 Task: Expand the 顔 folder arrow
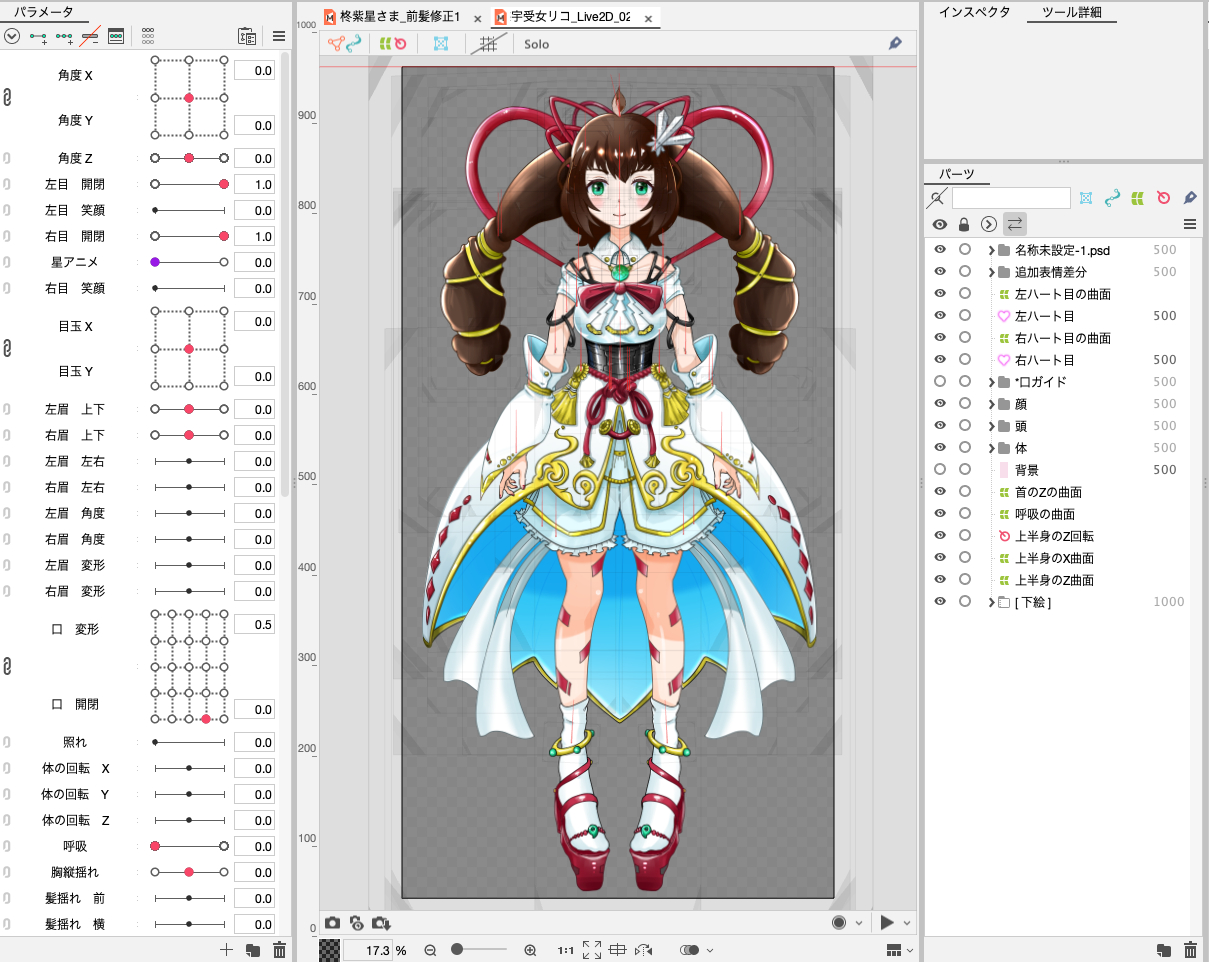click(x=991, y=404)
